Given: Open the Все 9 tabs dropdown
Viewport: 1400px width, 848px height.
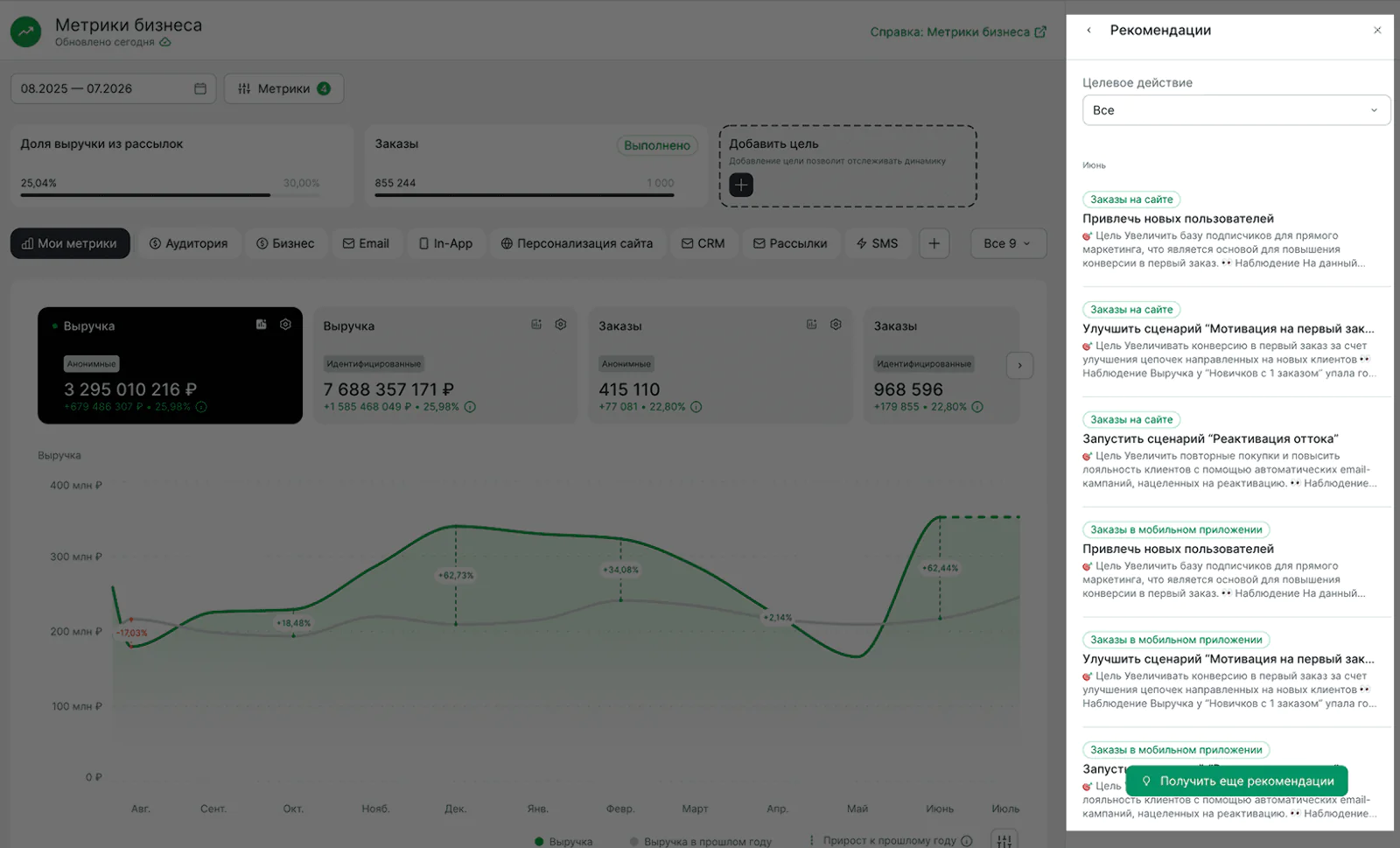Looking at the screenshot, I should pyautogui.click(x=1008, y=243).
